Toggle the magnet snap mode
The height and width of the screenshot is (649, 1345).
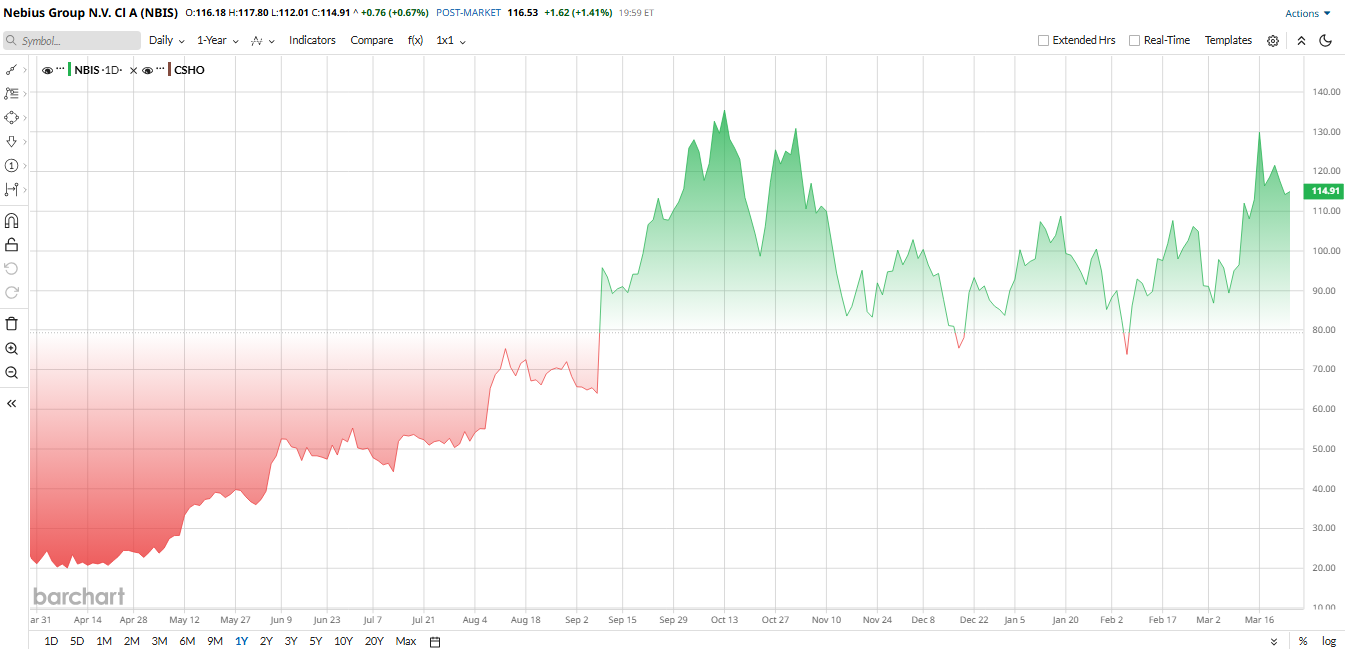(x=12, y=220)
